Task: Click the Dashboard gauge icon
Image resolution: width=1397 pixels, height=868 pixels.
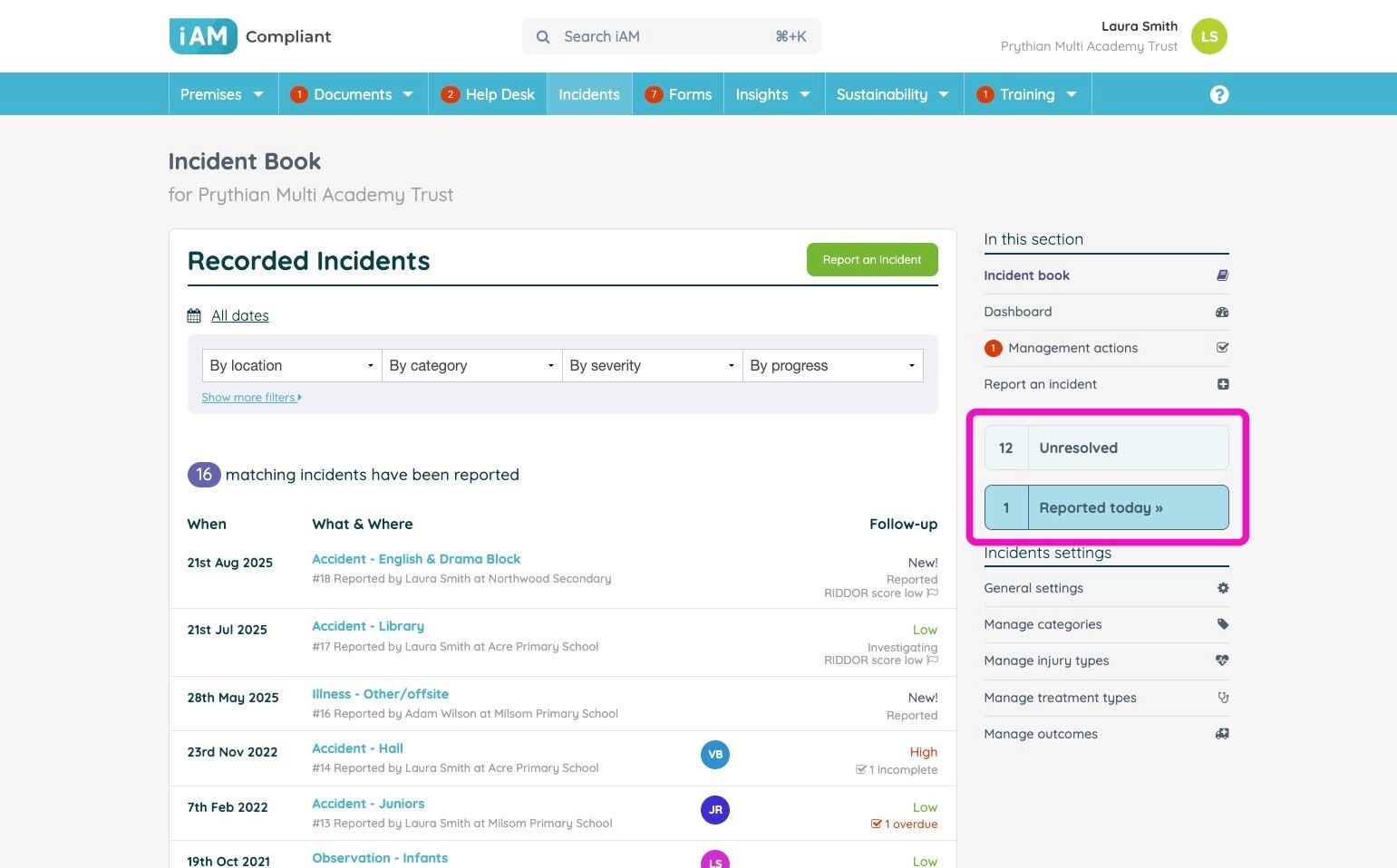Action: 1222,312
